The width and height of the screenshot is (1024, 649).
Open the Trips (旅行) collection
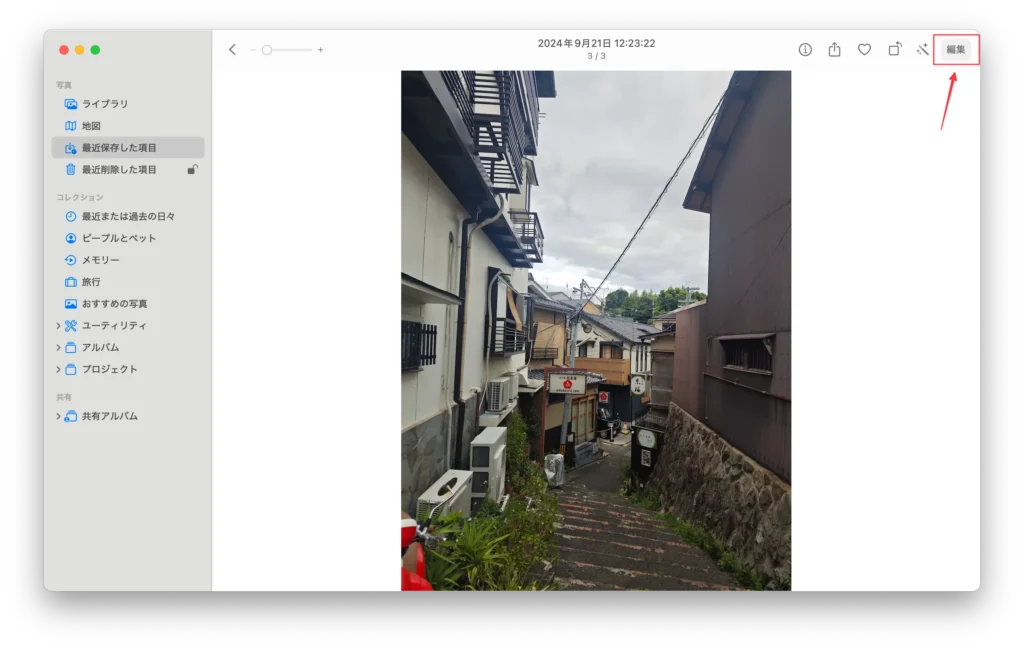click(x=90, y=281)
